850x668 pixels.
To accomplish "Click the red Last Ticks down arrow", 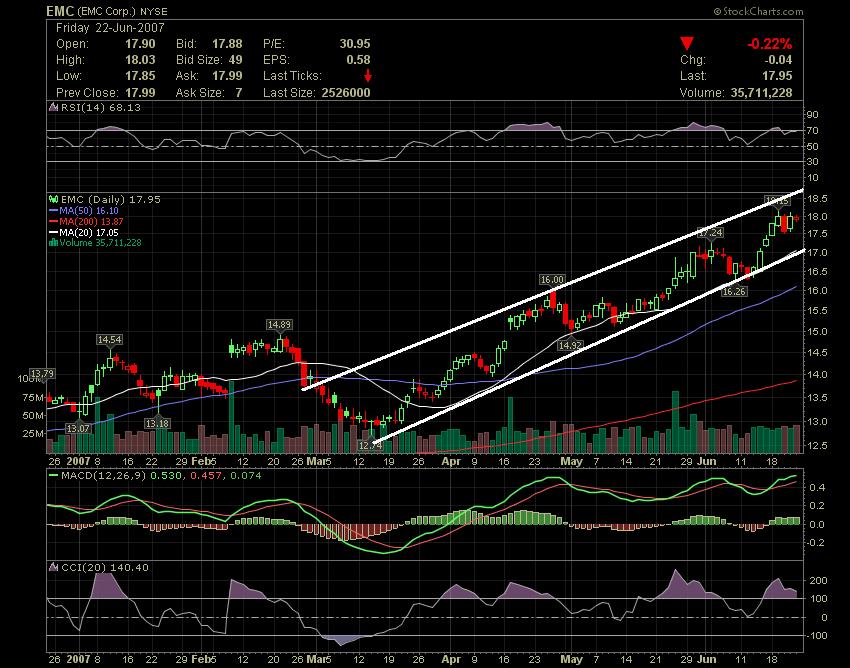I will click(368, 76).
